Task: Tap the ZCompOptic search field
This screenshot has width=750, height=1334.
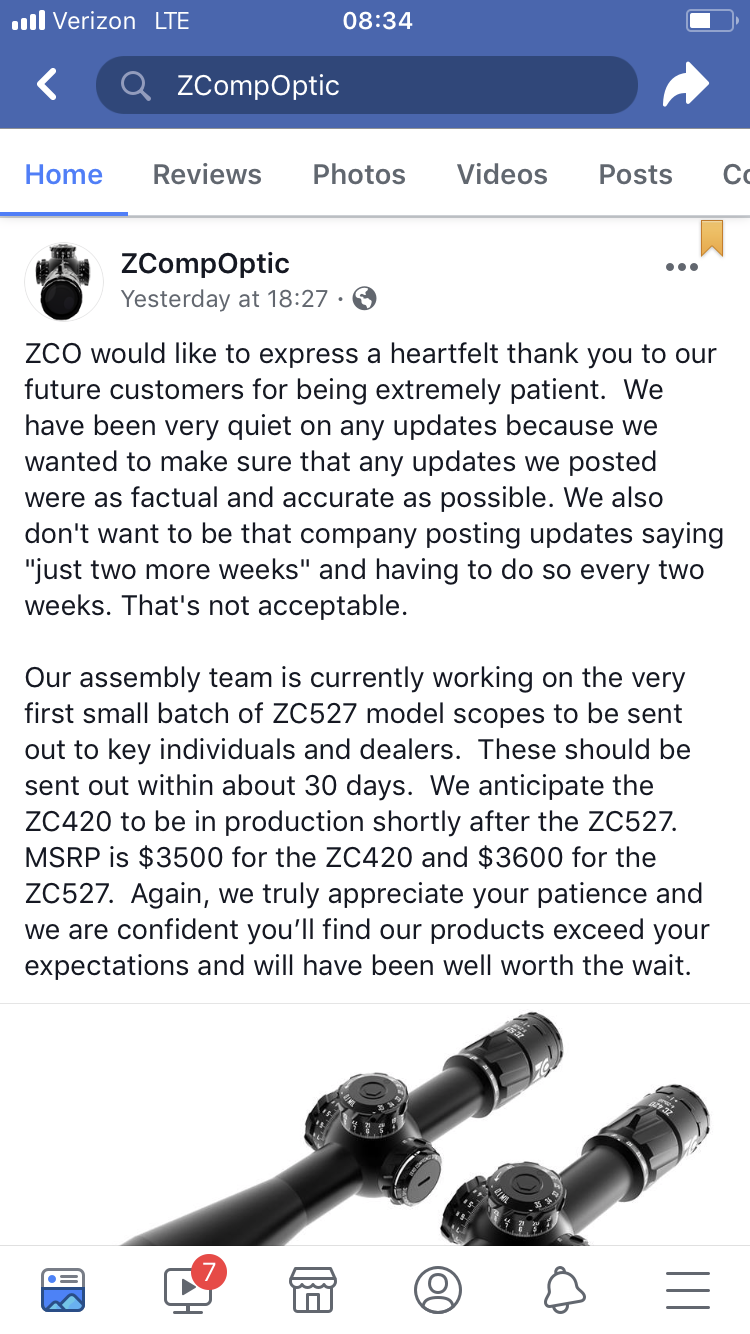Action: [x=366, y=85]
